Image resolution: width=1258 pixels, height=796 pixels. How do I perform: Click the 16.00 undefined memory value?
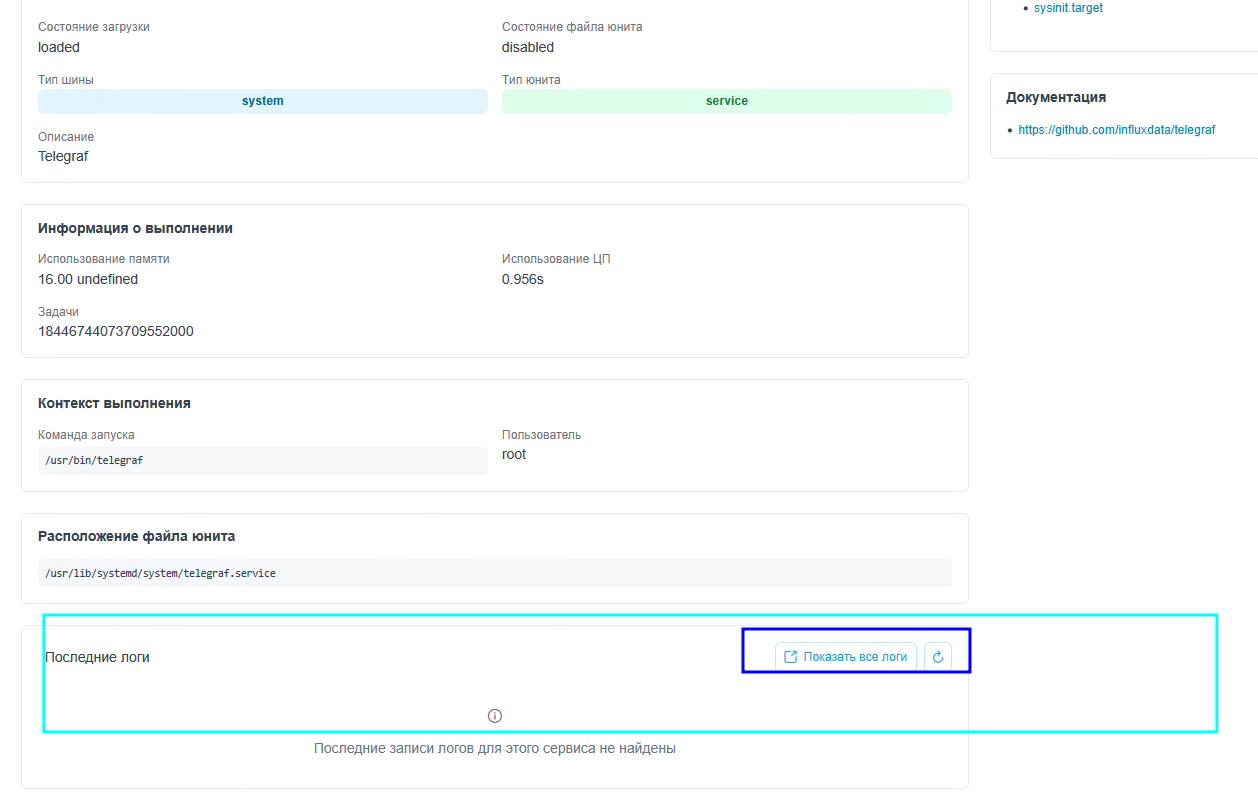(88, 279)
